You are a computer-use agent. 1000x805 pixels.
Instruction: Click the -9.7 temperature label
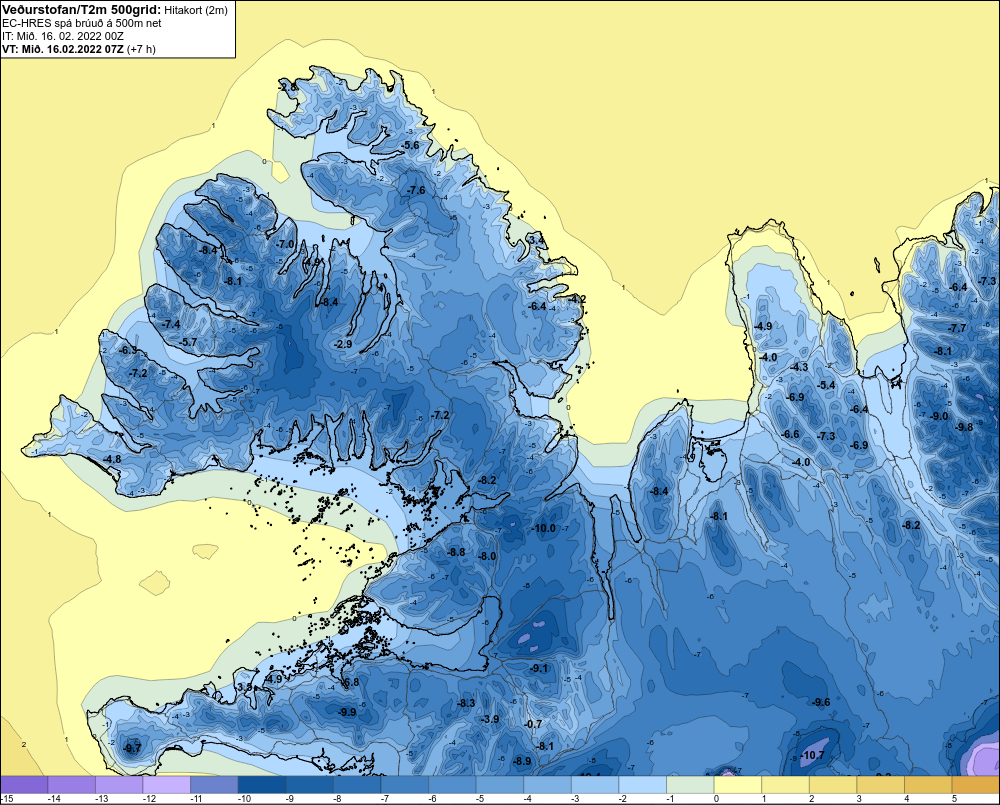coord(132,748)
